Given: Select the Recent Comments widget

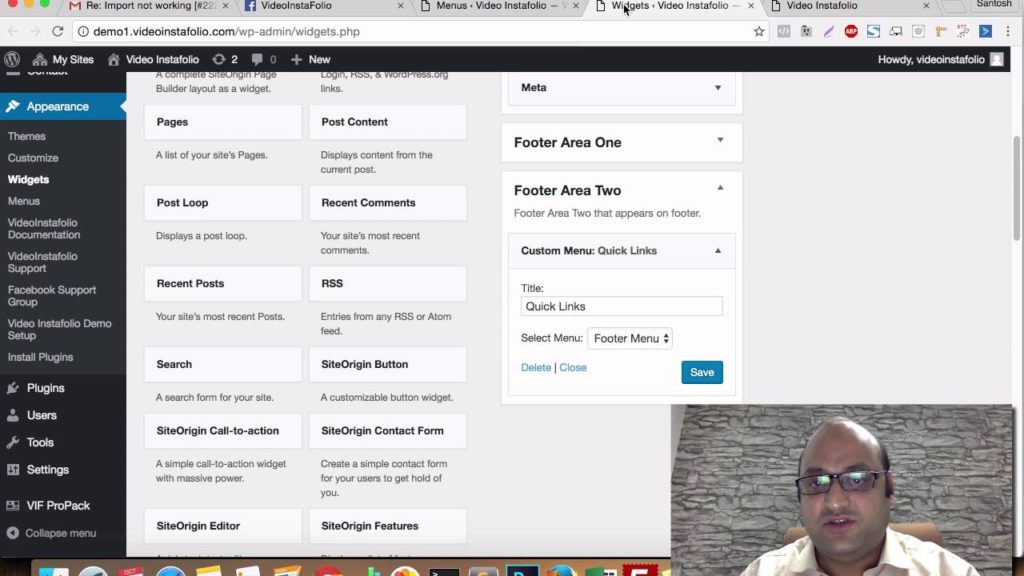Looking at the screenshot, I should [388, 203].
